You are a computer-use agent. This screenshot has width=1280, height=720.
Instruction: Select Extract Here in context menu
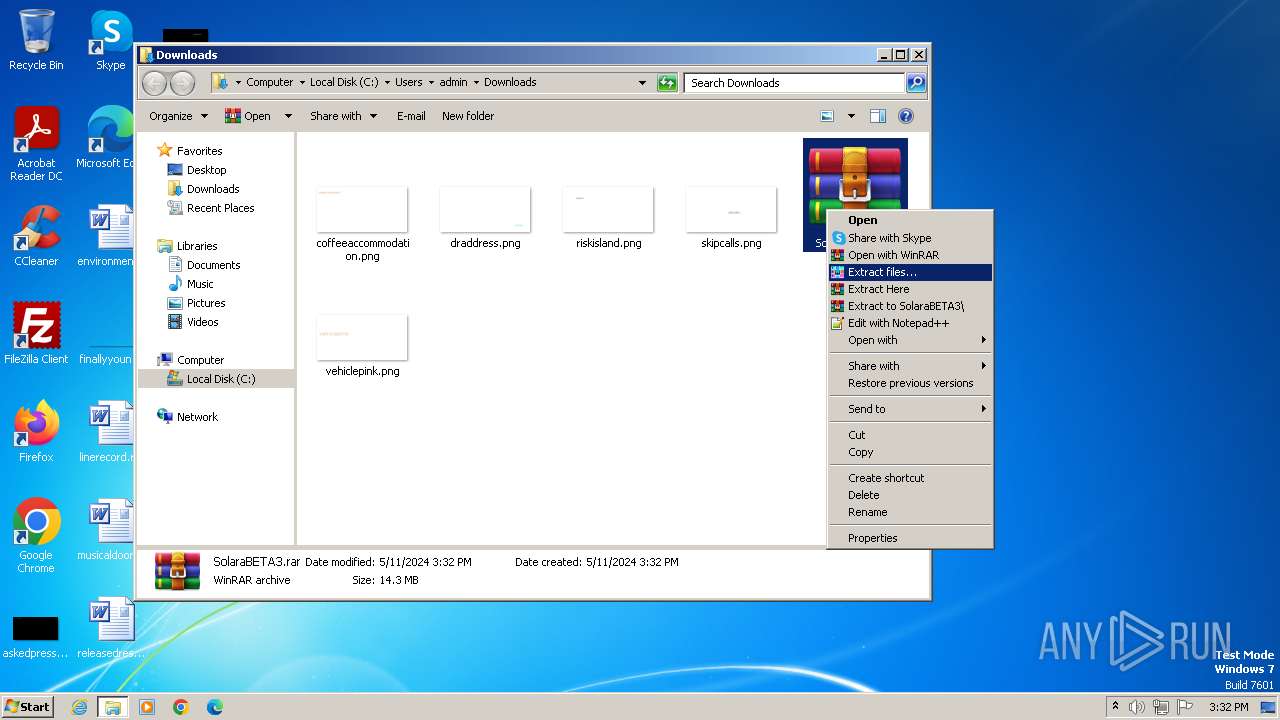pyautogui.click(x=910, y=289)
